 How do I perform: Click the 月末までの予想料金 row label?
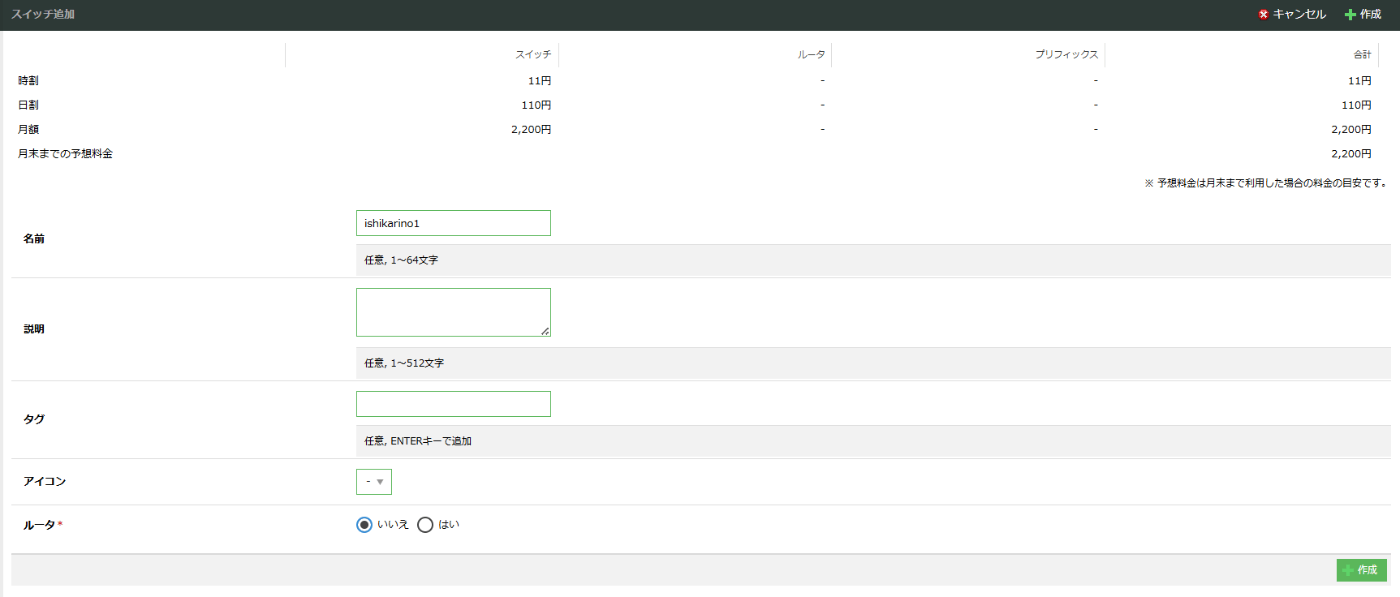(65, 154)
